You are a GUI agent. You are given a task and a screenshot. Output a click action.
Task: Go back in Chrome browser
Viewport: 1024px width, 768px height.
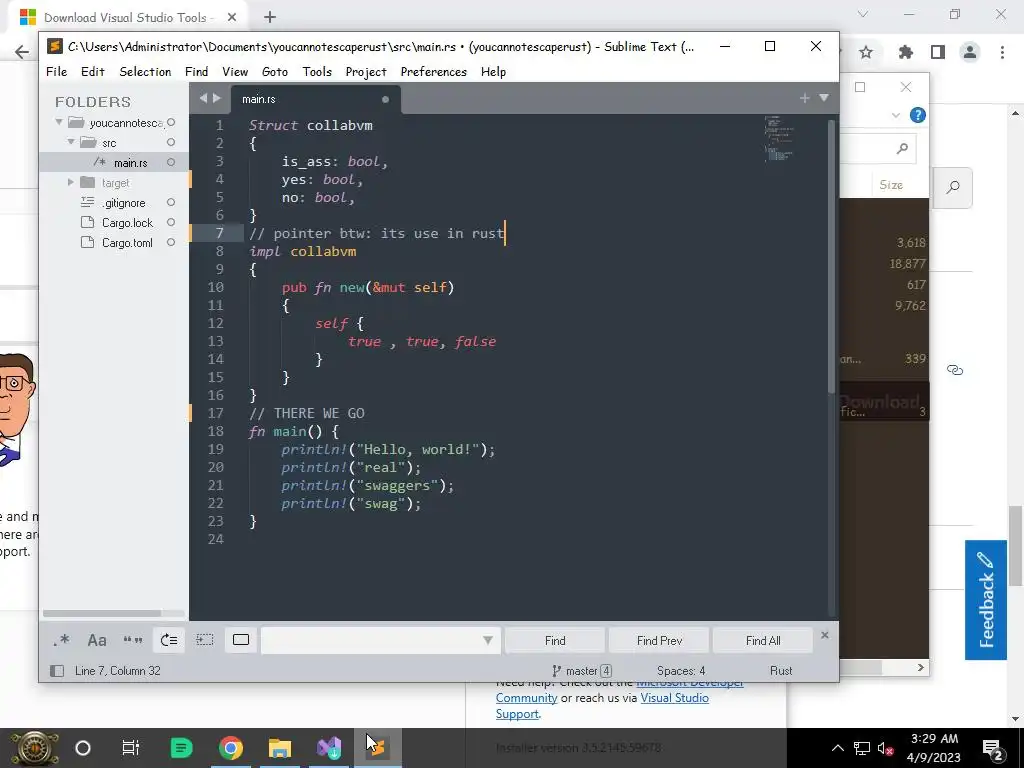[22, 52]
